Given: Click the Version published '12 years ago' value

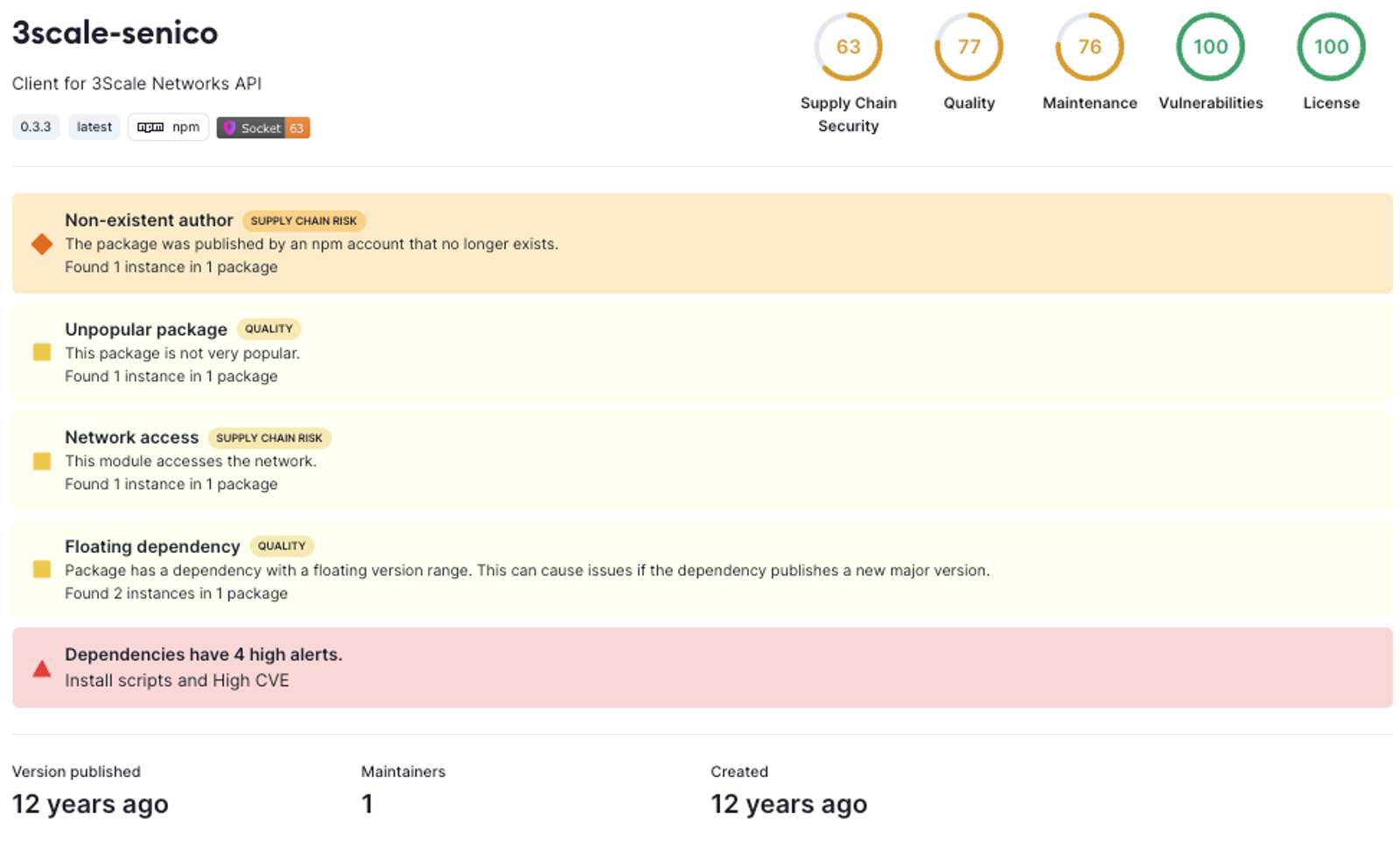Looking at the screenshot, I should [90, 804].
